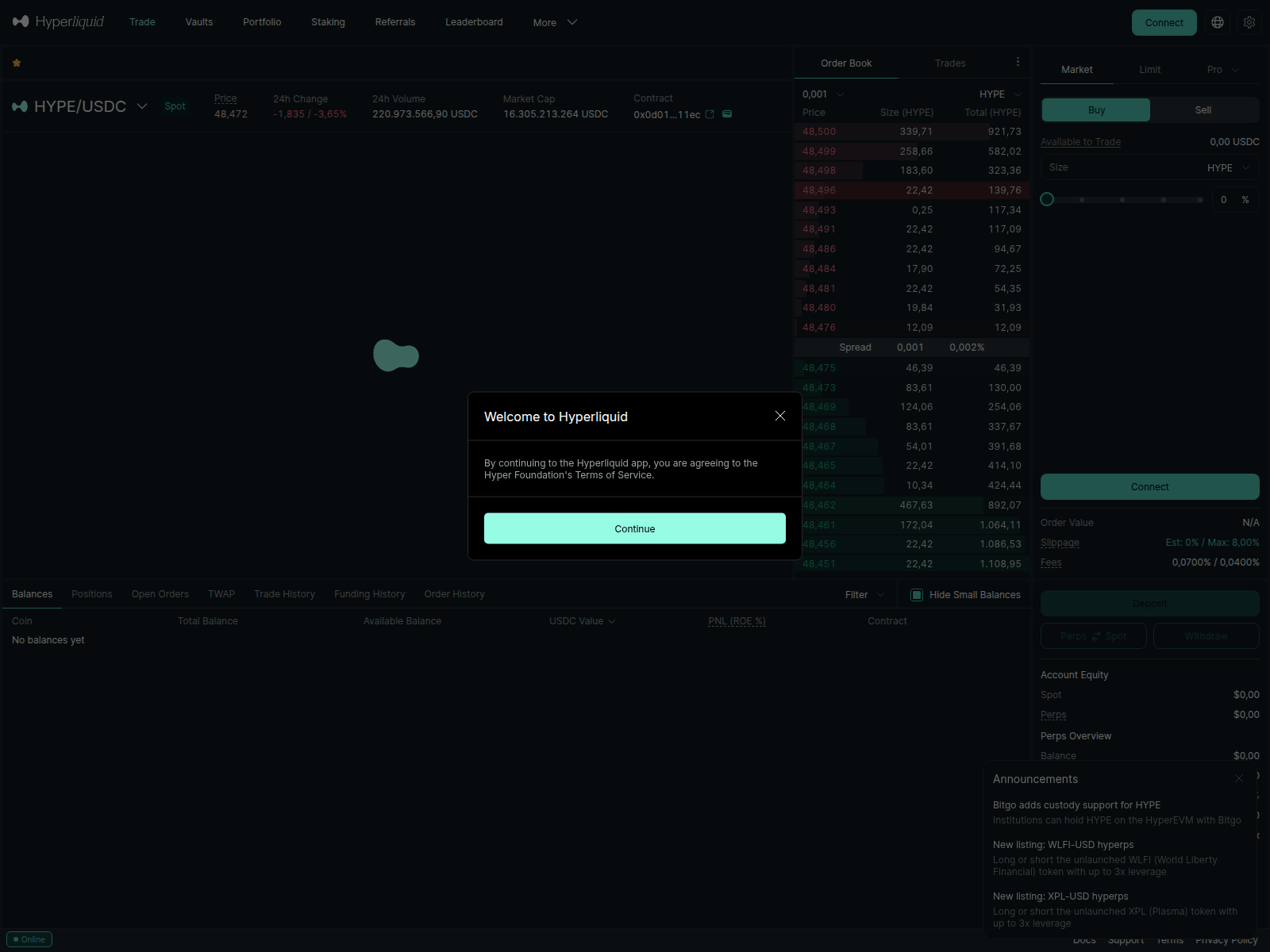Open the Bitgo custody support announcement

1117,812
